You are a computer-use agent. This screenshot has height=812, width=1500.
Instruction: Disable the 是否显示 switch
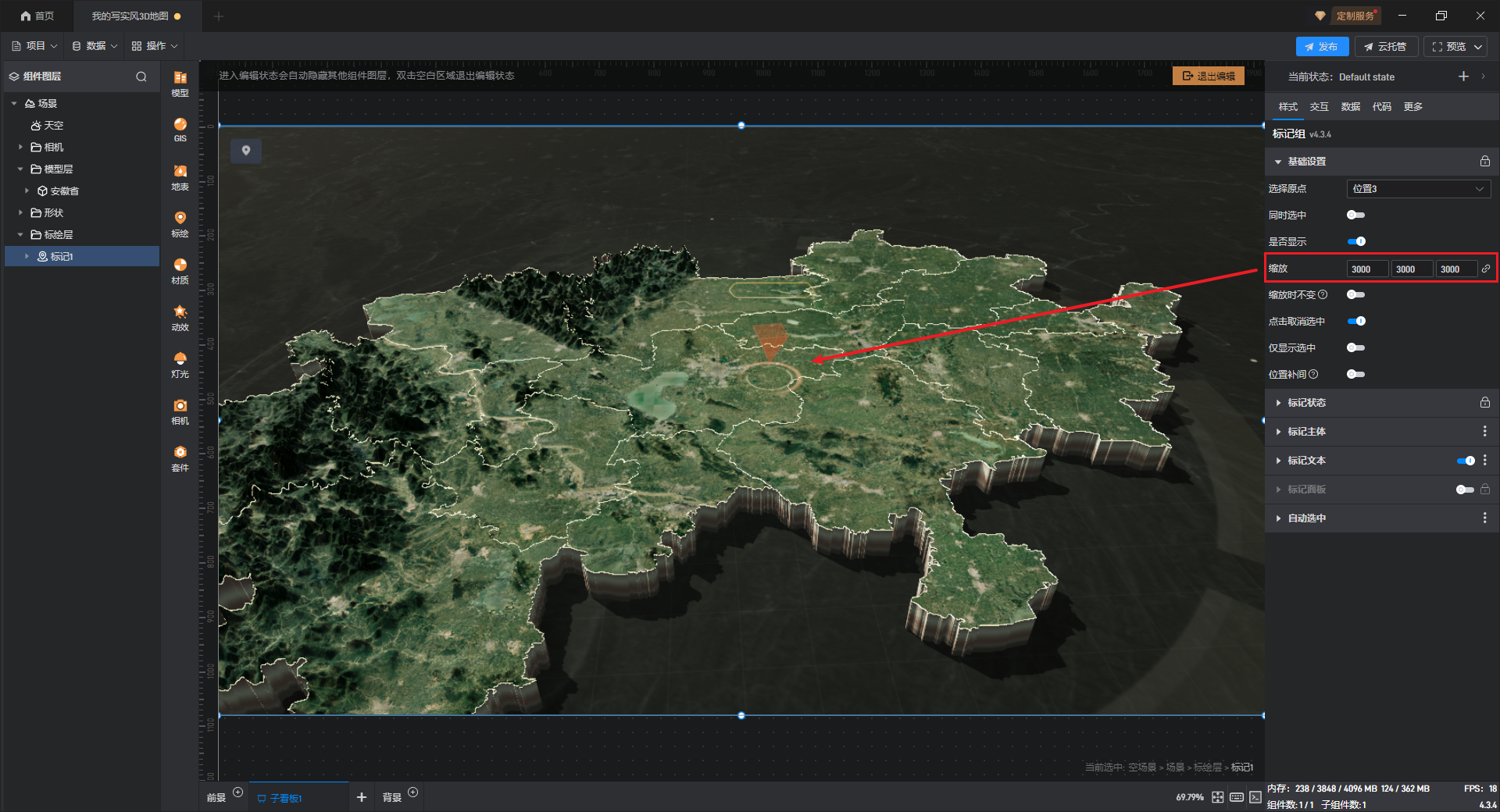[x=1355, y=242]
